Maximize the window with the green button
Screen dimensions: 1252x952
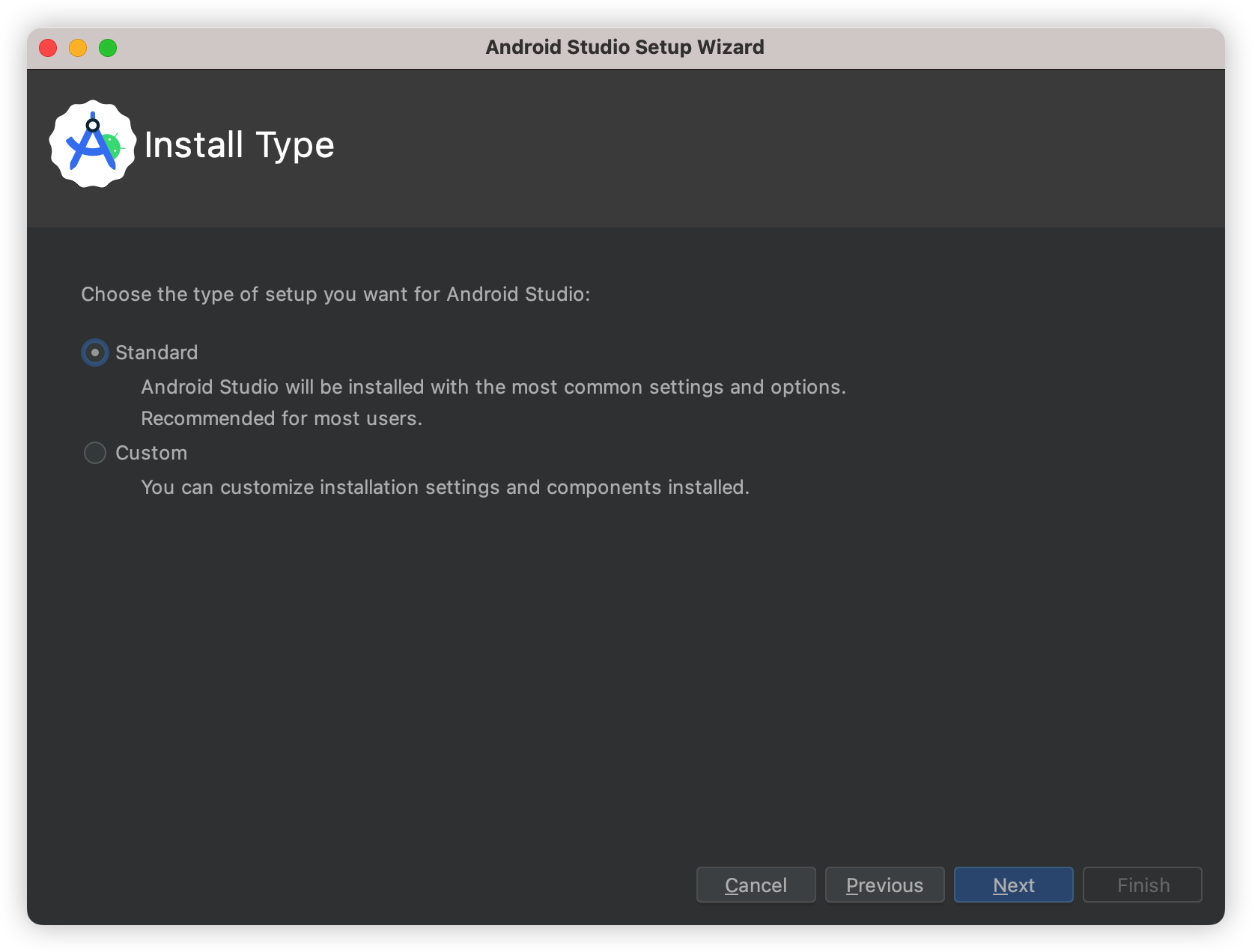coord(108,48)
